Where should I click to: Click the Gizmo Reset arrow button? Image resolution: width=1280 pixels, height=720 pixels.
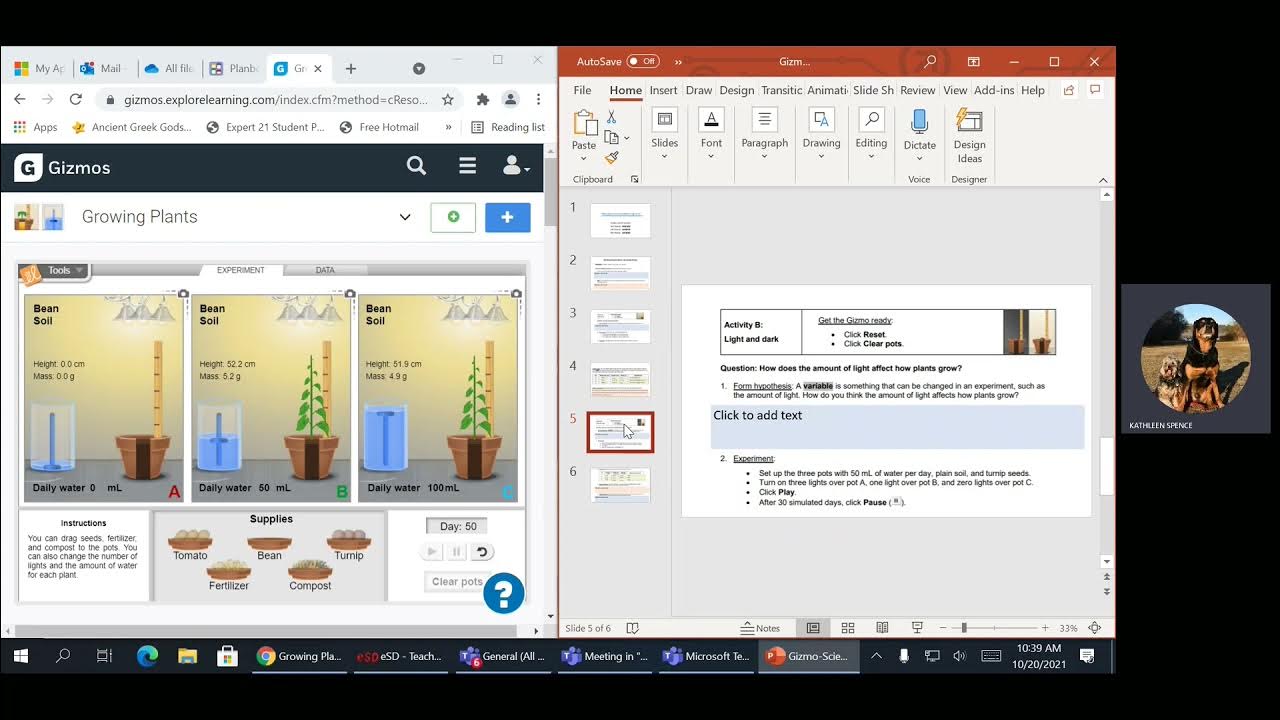coord(482,551)
